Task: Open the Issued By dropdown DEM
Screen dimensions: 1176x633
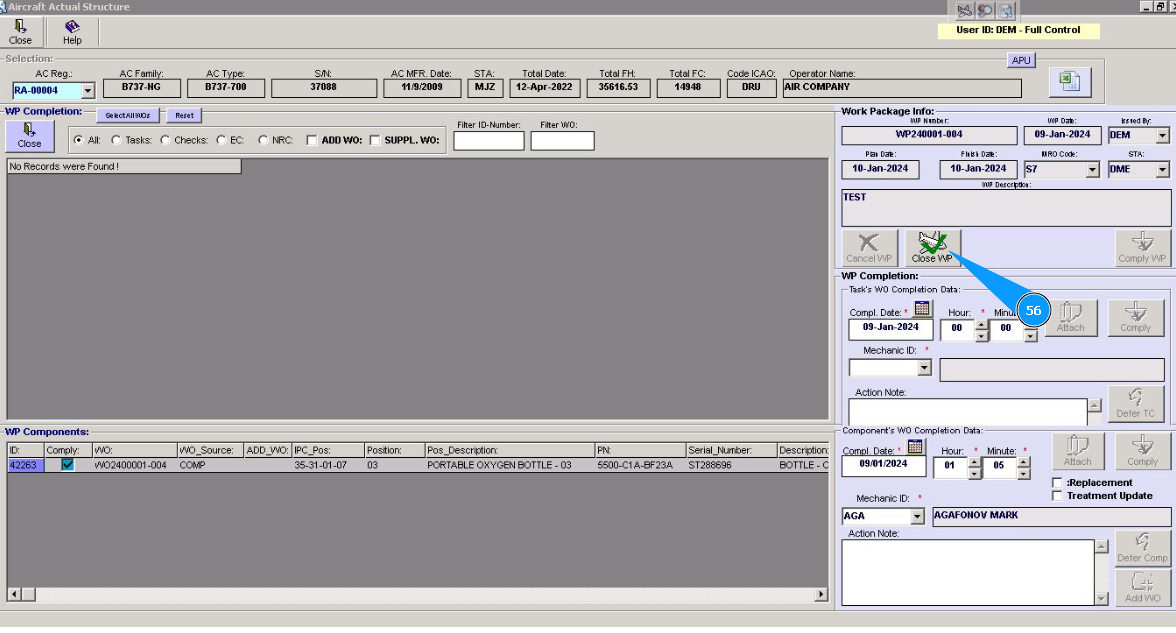Action: pyautogui.click(x=1162, y=136)
